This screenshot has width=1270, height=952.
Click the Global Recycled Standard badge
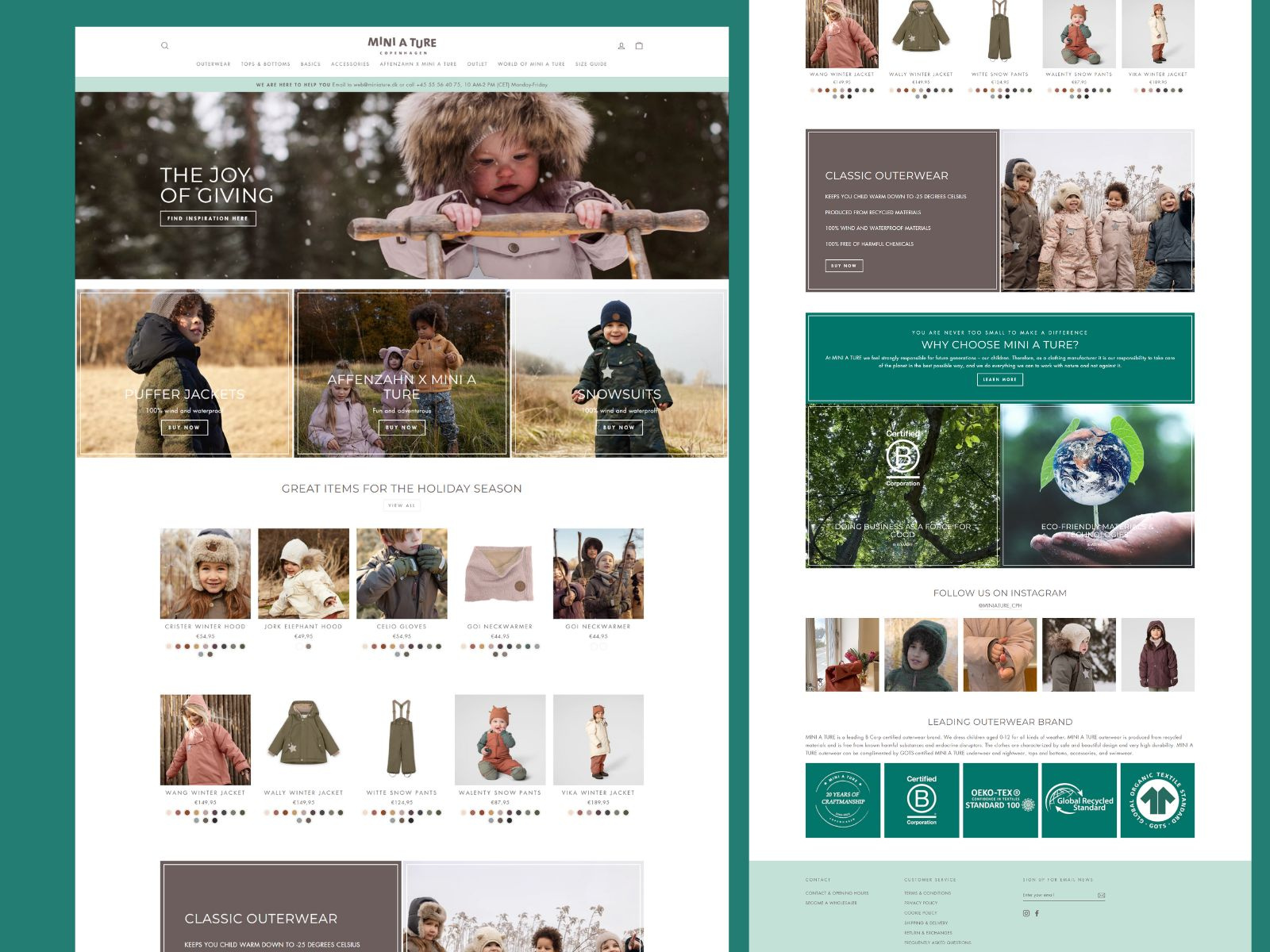pyautogui.click(x=1079, y=800)
